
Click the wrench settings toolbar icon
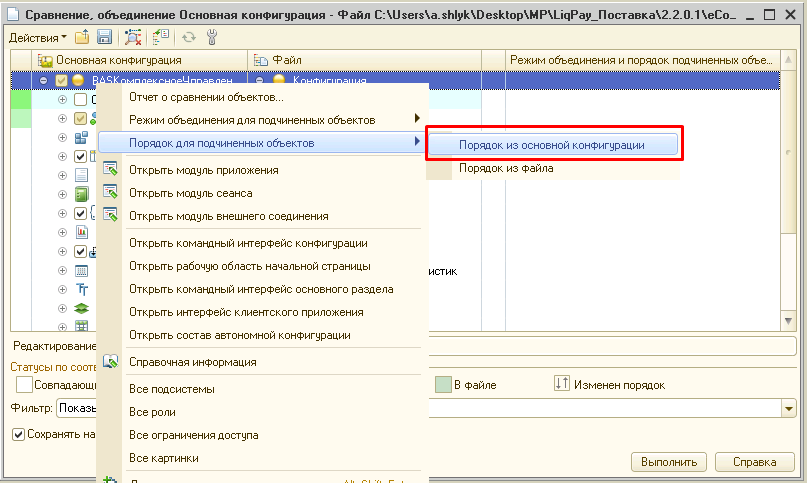[212, 37]
